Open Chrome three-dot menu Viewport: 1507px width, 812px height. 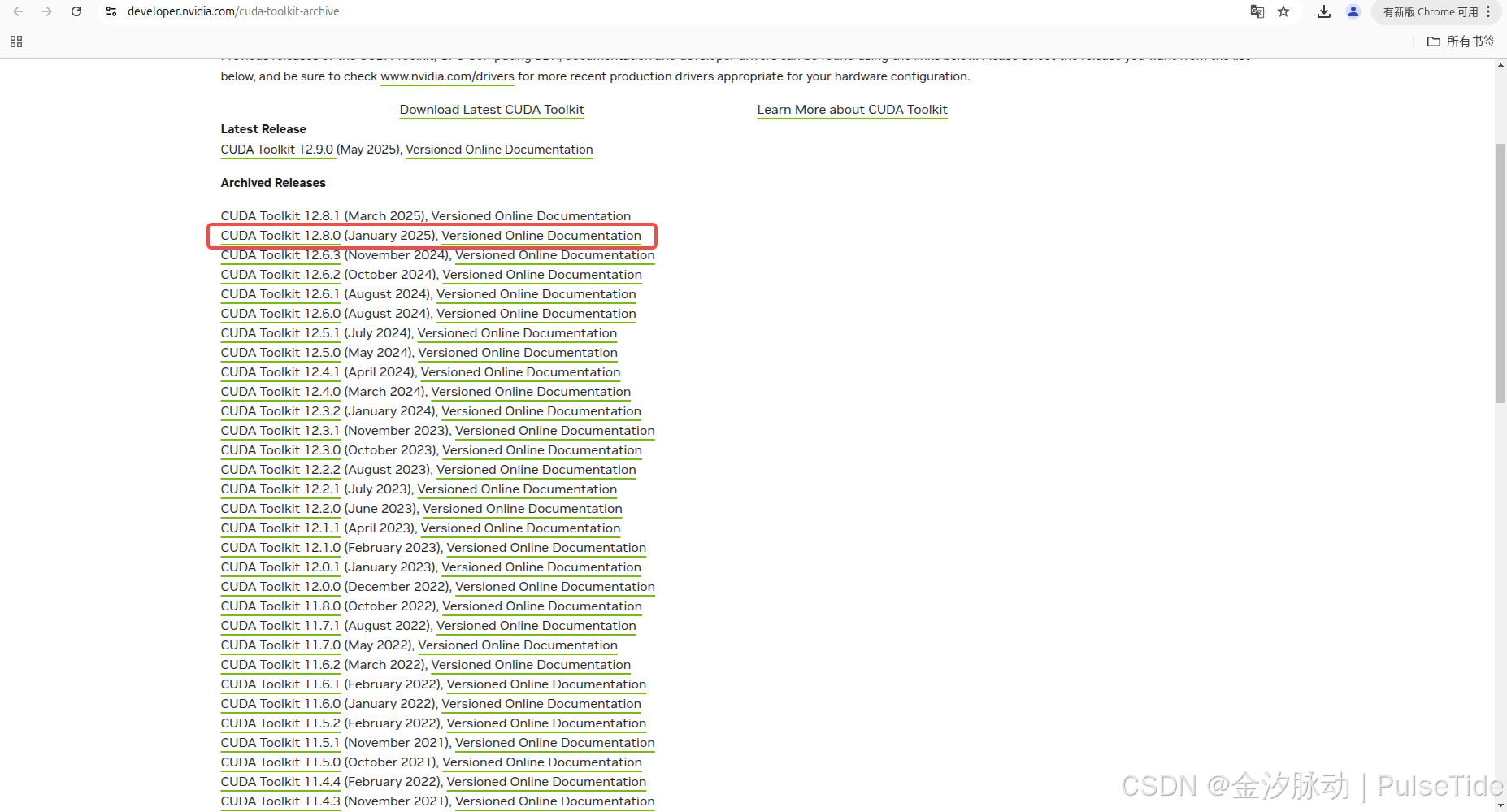coord(1488,11)
